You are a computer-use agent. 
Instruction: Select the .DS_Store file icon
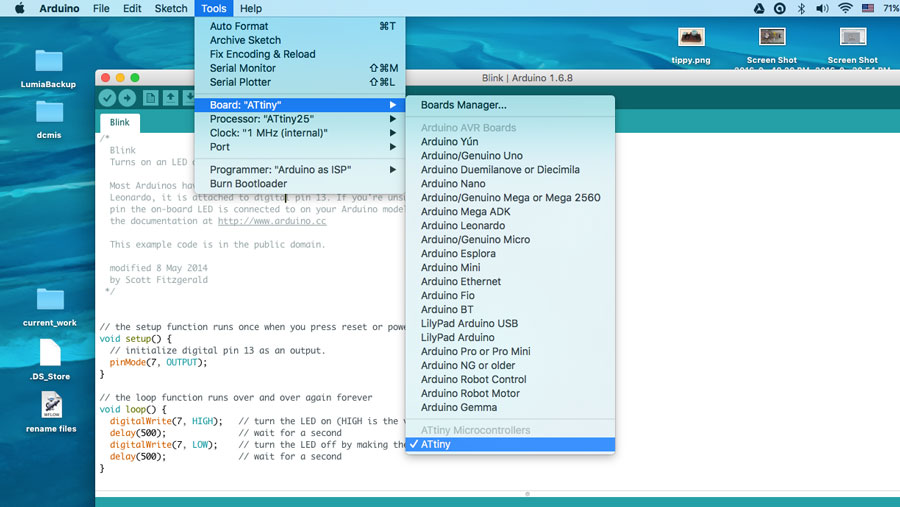50,352
